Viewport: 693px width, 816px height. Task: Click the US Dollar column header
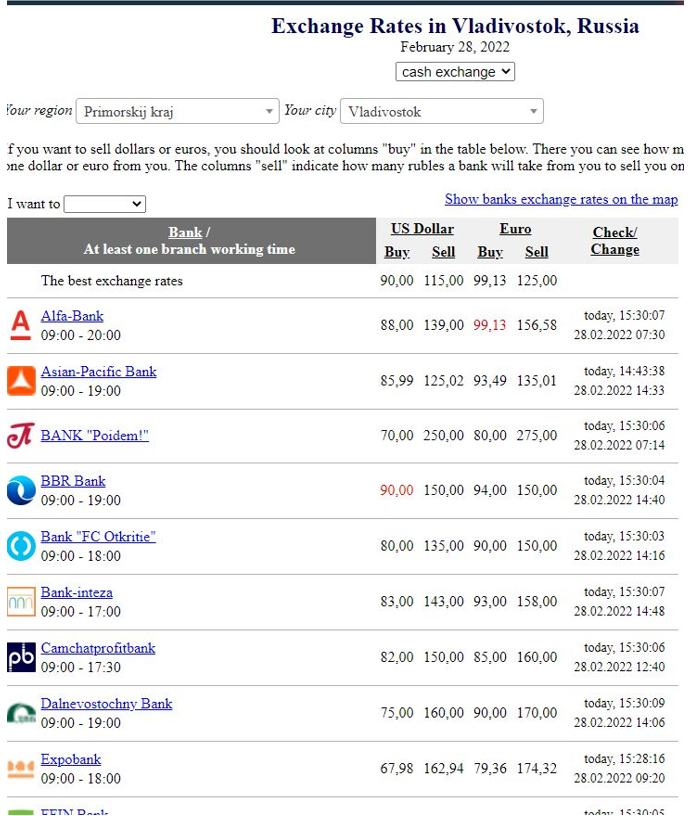[x=422, y=229]
